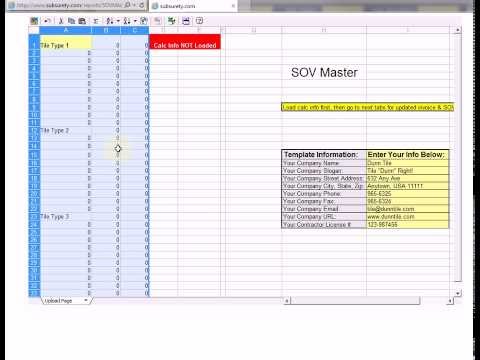
Task: Click the Paste toolbar icon
Action: (x=82, y=21)
